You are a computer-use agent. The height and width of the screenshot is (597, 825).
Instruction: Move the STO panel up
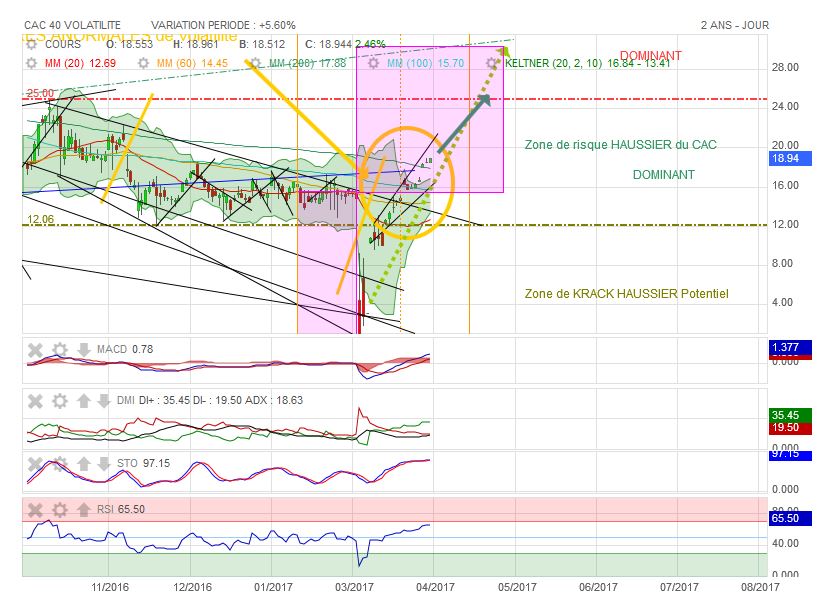tap(83, 464)
